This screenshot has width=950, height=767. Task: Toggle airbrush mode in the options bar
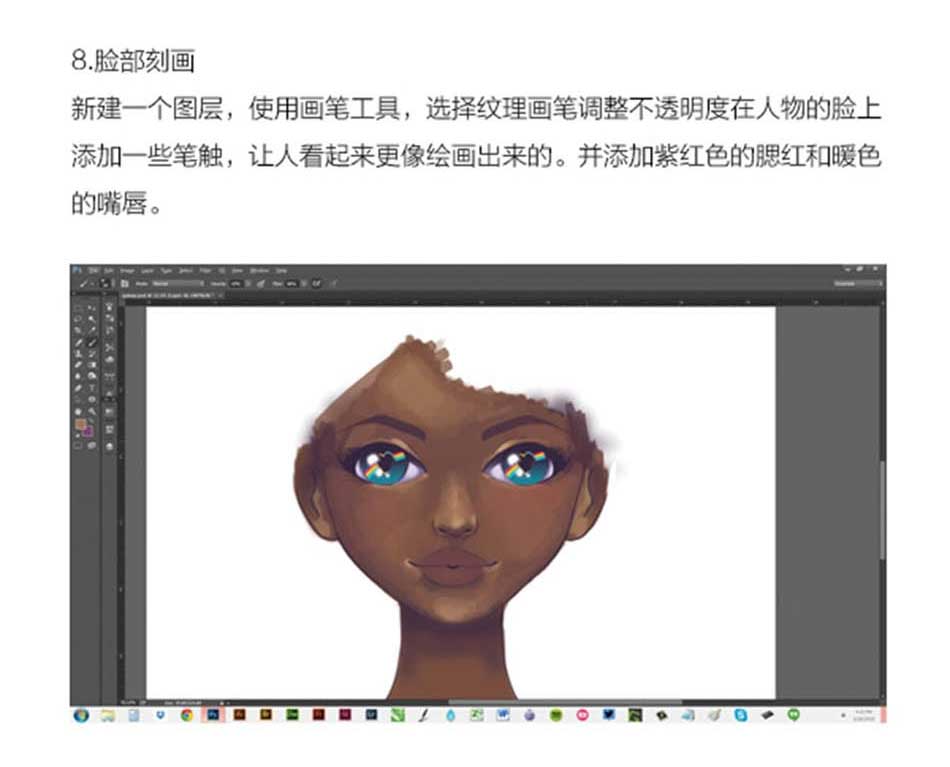pyautogui.click(x=317, y=283)
